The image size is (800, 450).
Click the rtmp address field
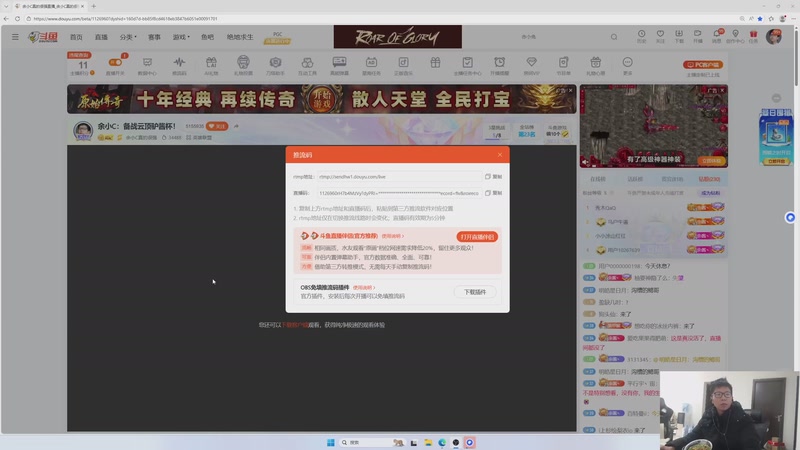point(399,177)
